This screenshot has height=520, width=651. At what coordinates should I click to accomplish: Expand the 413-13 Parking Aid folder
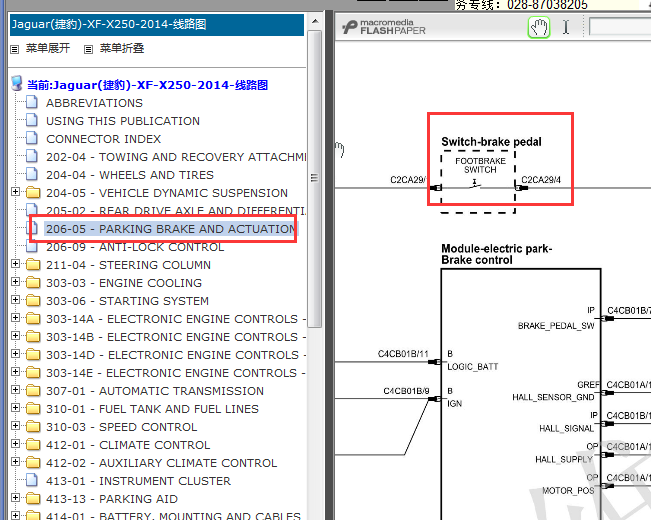tap(15, 498)
